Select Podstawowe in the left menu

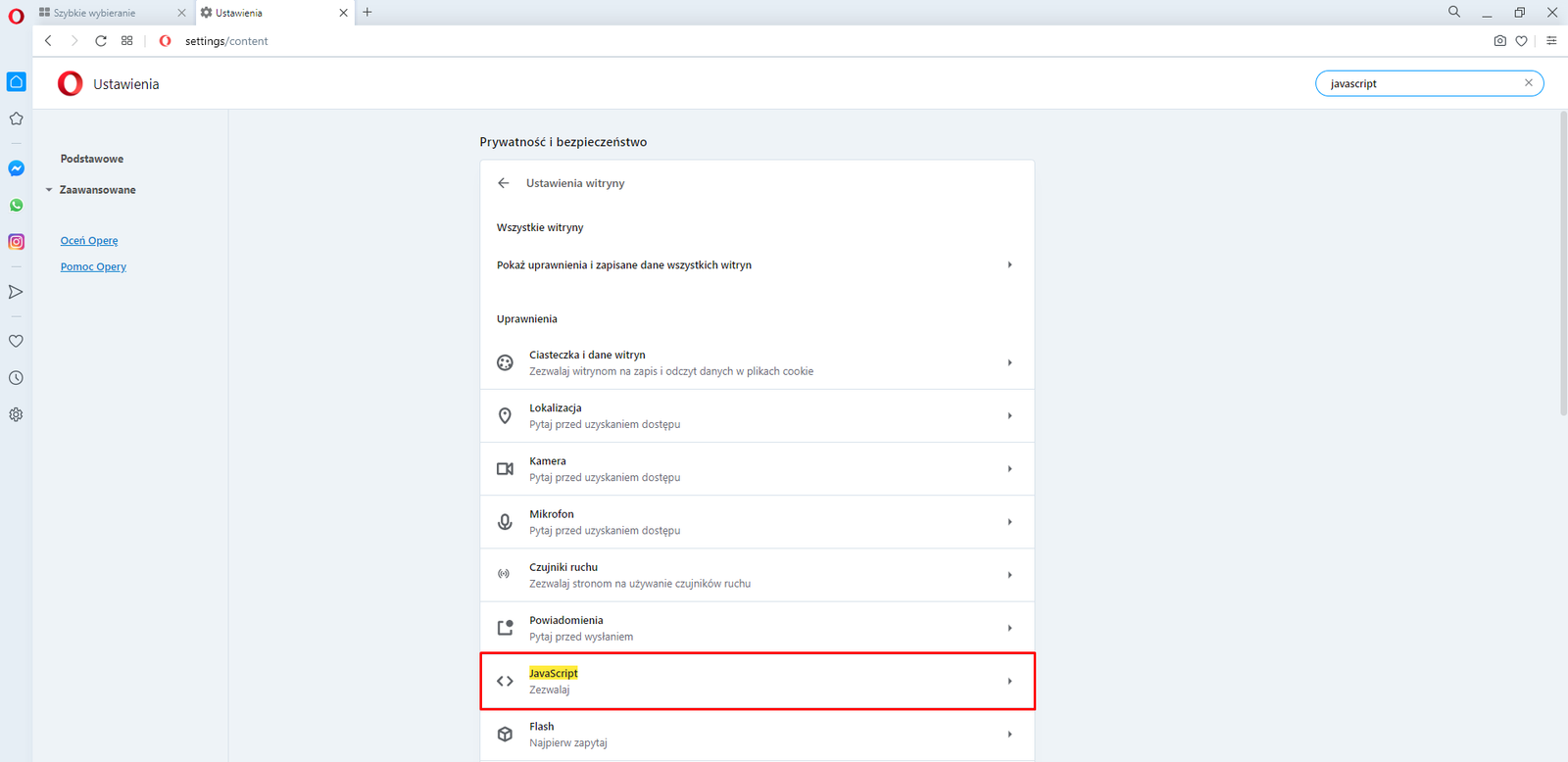(92, 159)
